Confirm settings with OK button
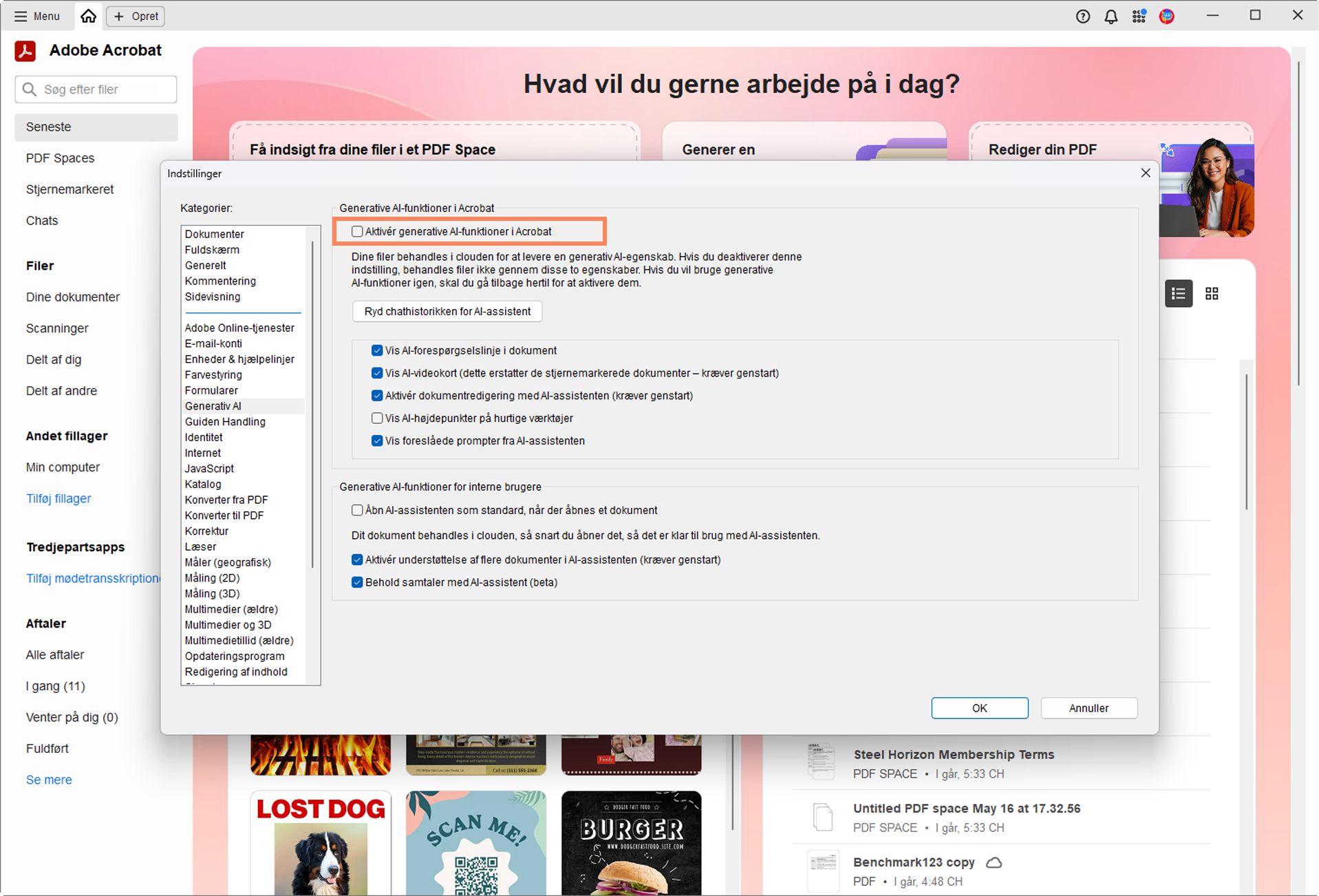 click(x=979, y=708)
